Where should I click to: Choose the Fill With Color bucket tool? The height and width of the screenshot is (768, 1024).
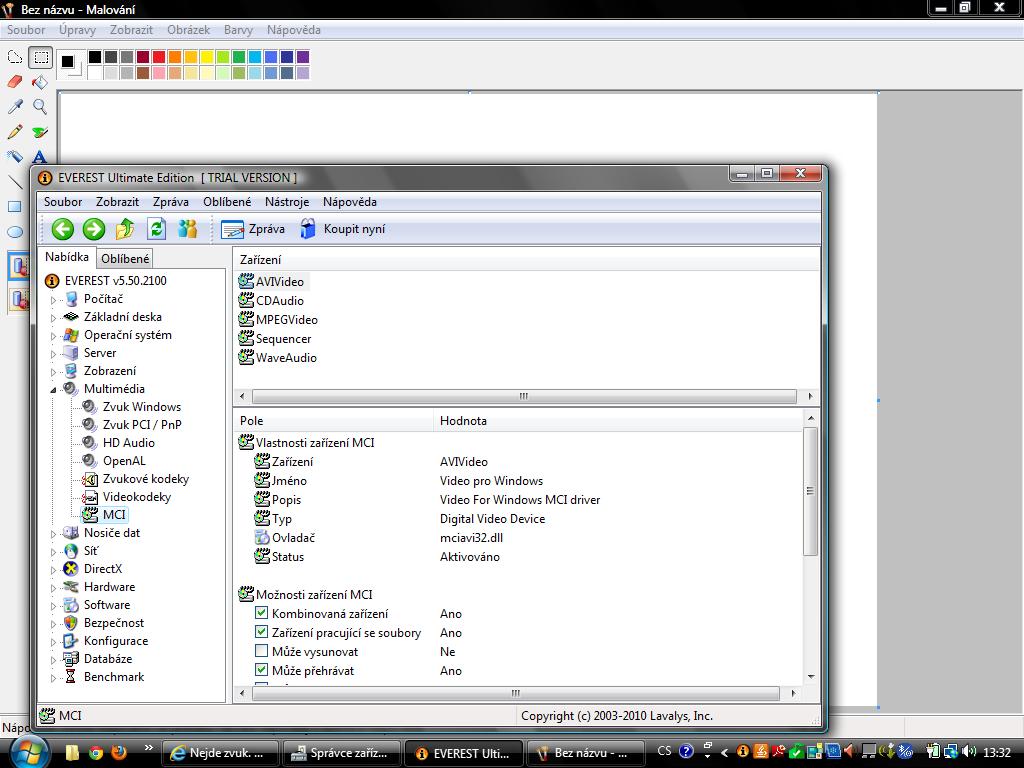pyautogui.click(x=40, y=82)
